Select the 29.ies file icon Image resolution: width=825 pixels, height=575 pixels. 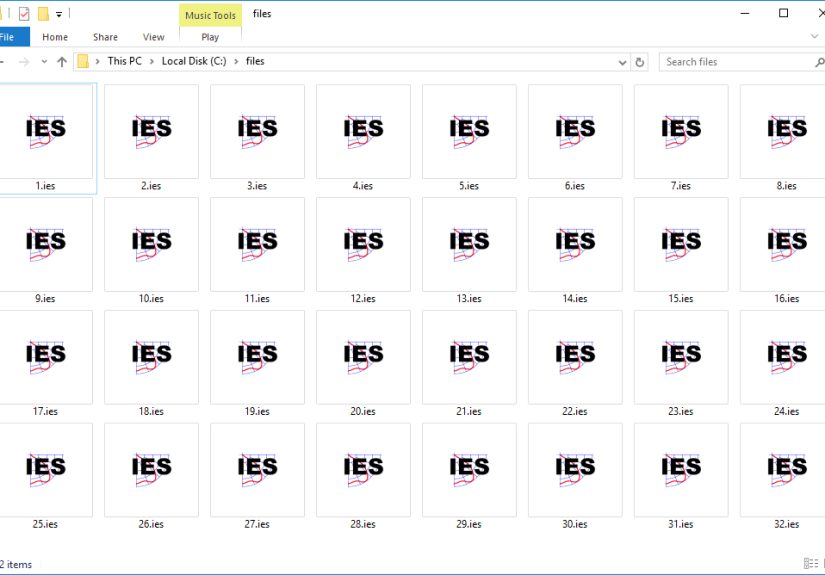pos(469,470)
